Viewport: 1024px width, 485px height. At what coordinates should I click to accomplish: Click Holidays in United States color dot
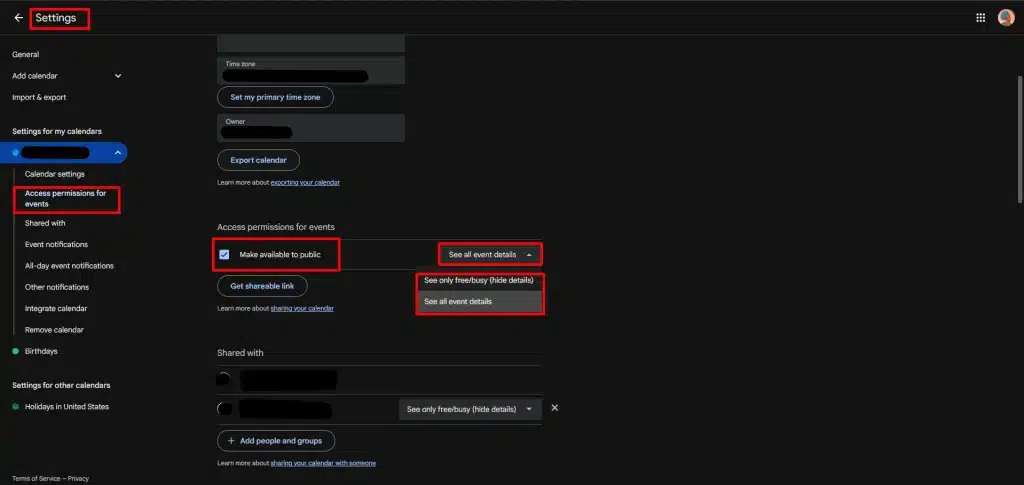click(x=16, y=407)
